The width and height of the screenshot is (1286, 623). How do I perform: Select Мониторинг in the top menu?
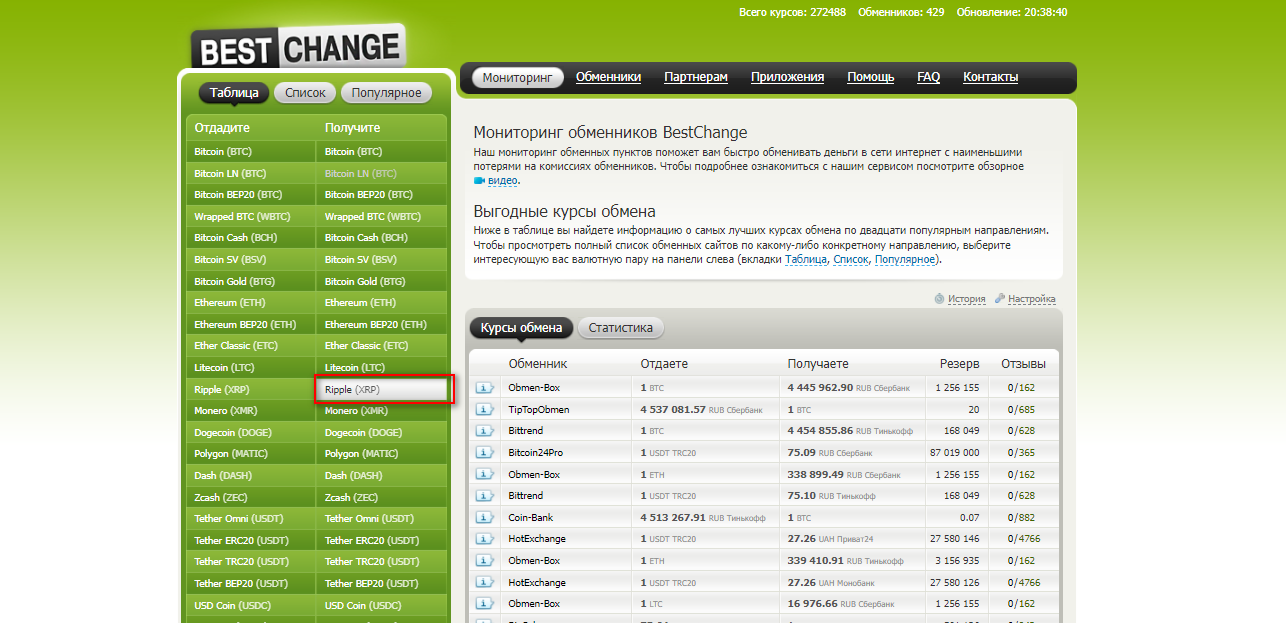coord(517,77)
